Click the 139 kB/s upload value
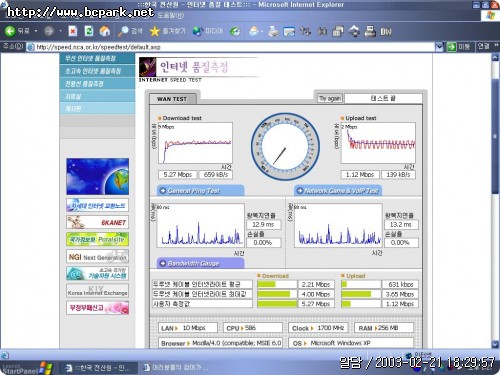The image size is (500, 375). coord(398,175)
